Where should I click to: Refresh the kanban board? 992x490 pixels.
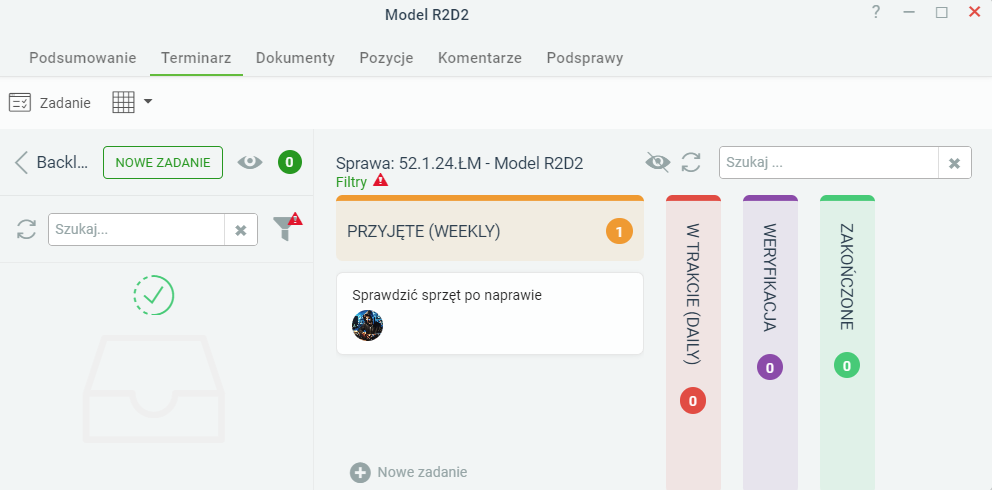pyautogui.click(x=691, y=162)
